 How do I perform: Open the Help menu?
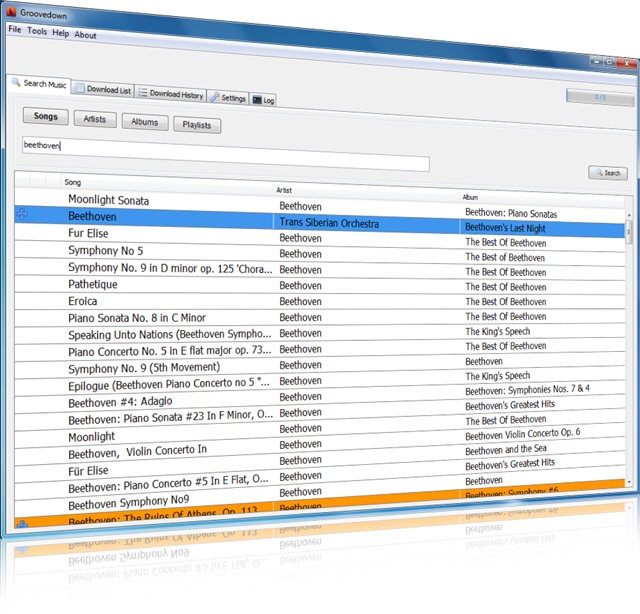(x=61, y=33)
